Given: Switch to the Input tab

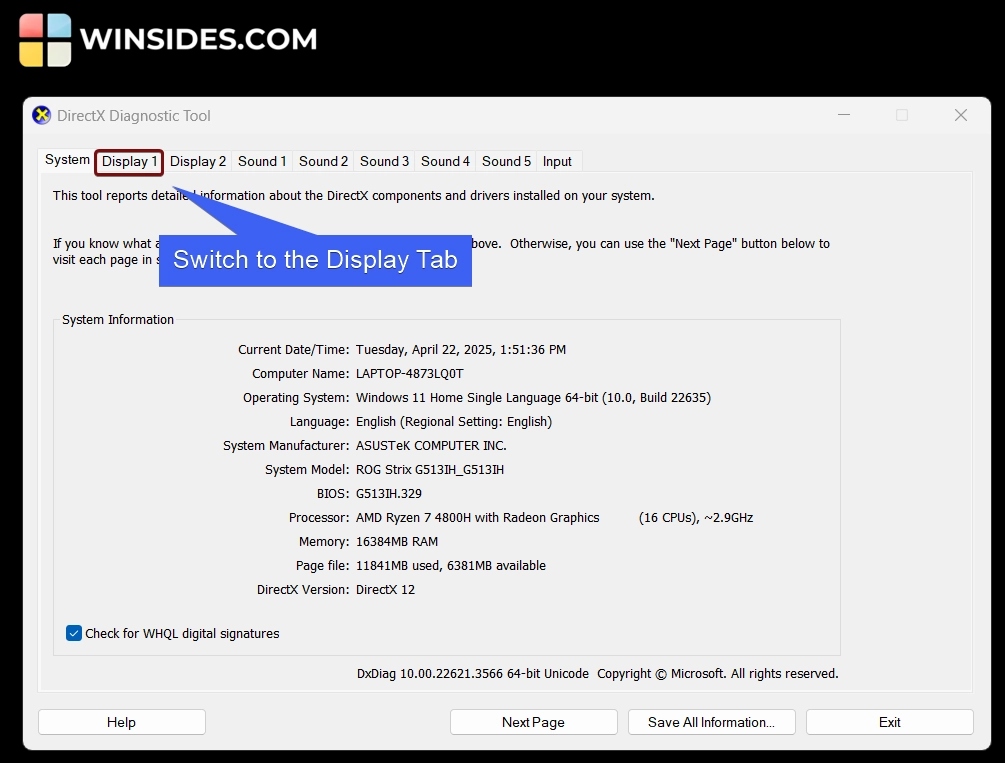Looking at the screenshot, I should pos(557,162).
